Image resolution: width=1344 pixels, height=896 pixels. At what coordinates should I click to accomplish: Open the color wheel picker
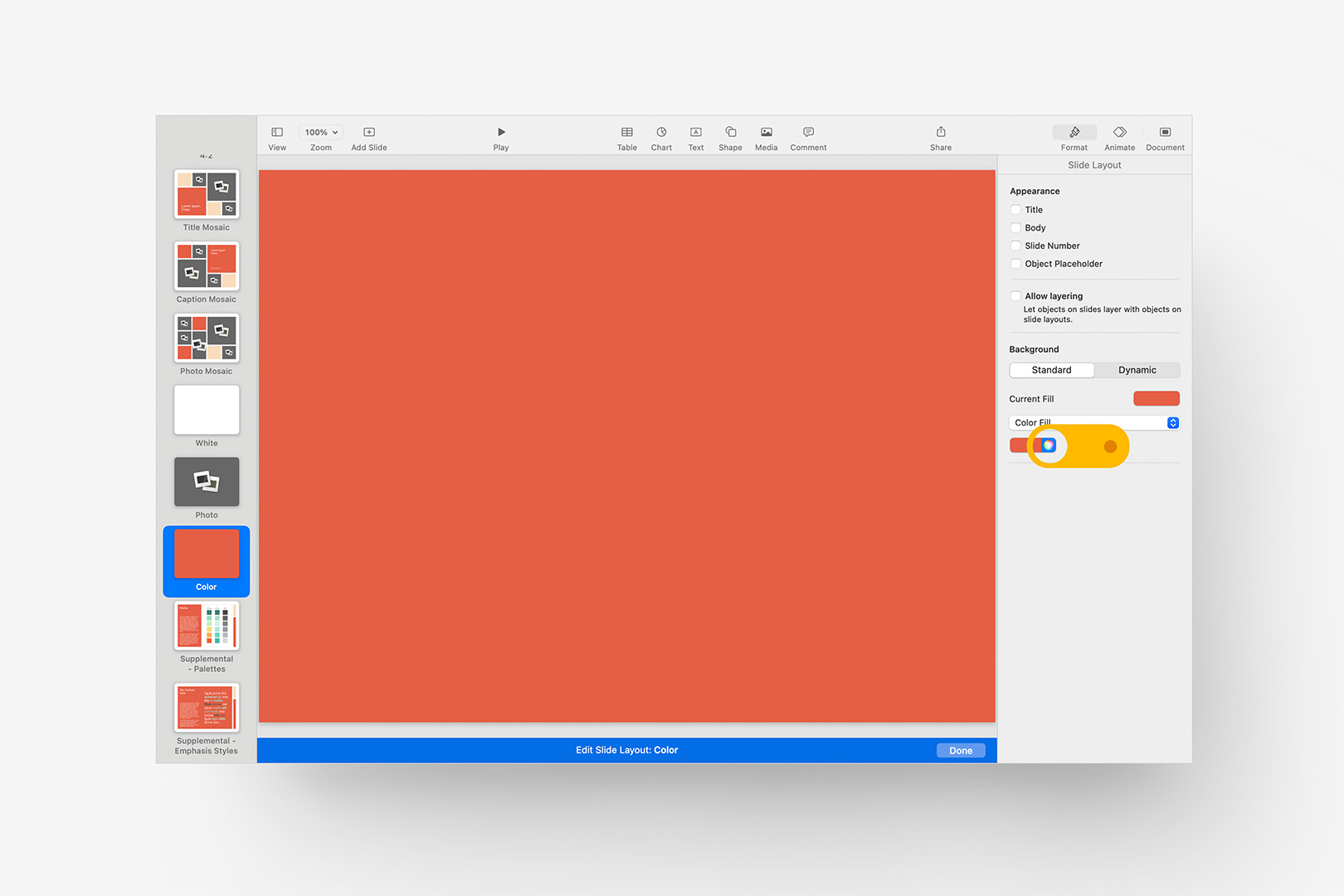(1049, 446)
